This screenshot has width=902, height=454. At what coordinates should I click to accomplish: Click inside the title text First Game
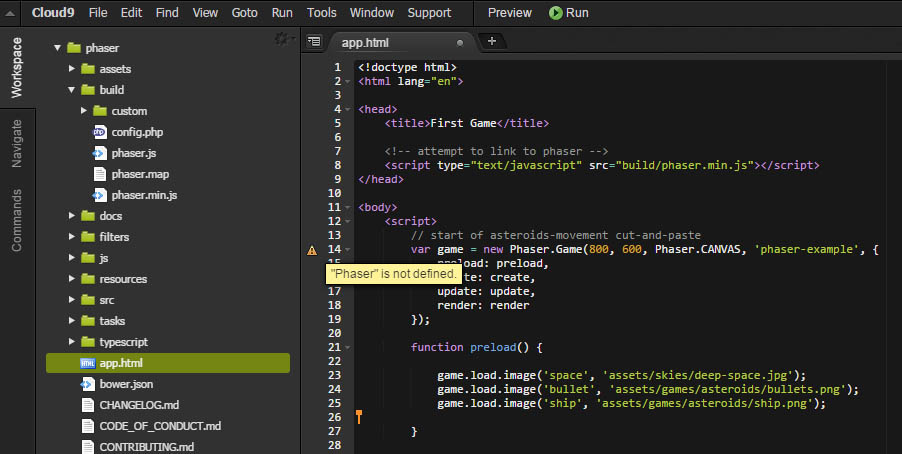463,123
